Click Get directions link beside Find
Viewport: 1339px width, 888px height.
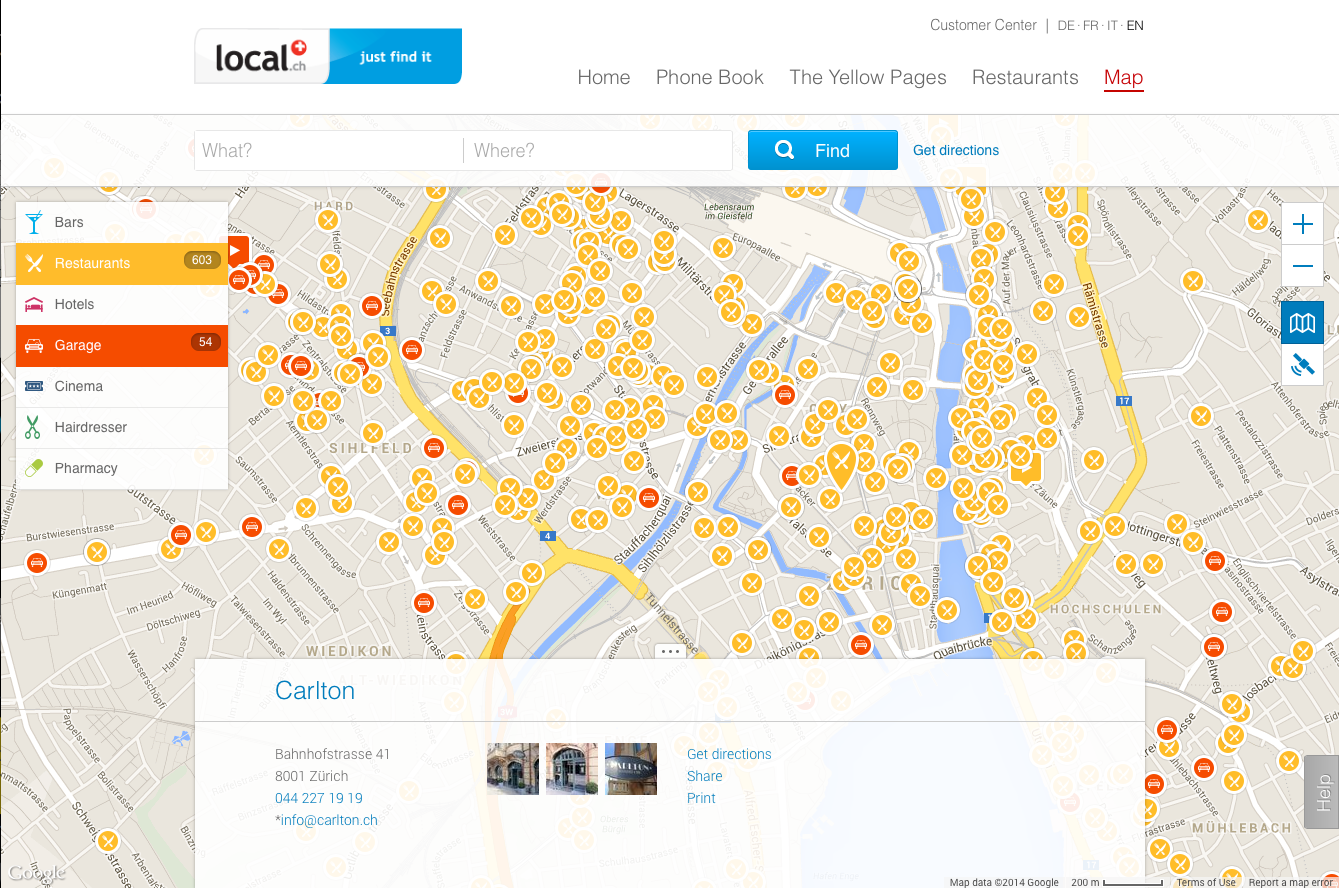(x=955, y=150)
